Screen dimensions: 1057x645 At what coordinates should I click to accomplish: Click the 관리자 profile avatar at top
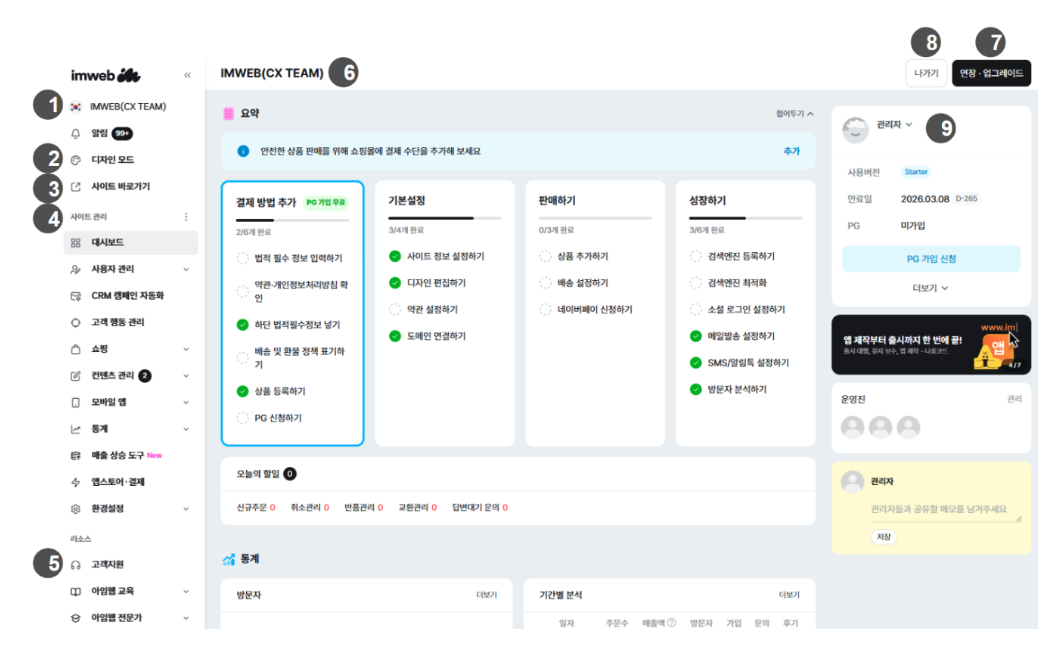[x=855, y=128]
